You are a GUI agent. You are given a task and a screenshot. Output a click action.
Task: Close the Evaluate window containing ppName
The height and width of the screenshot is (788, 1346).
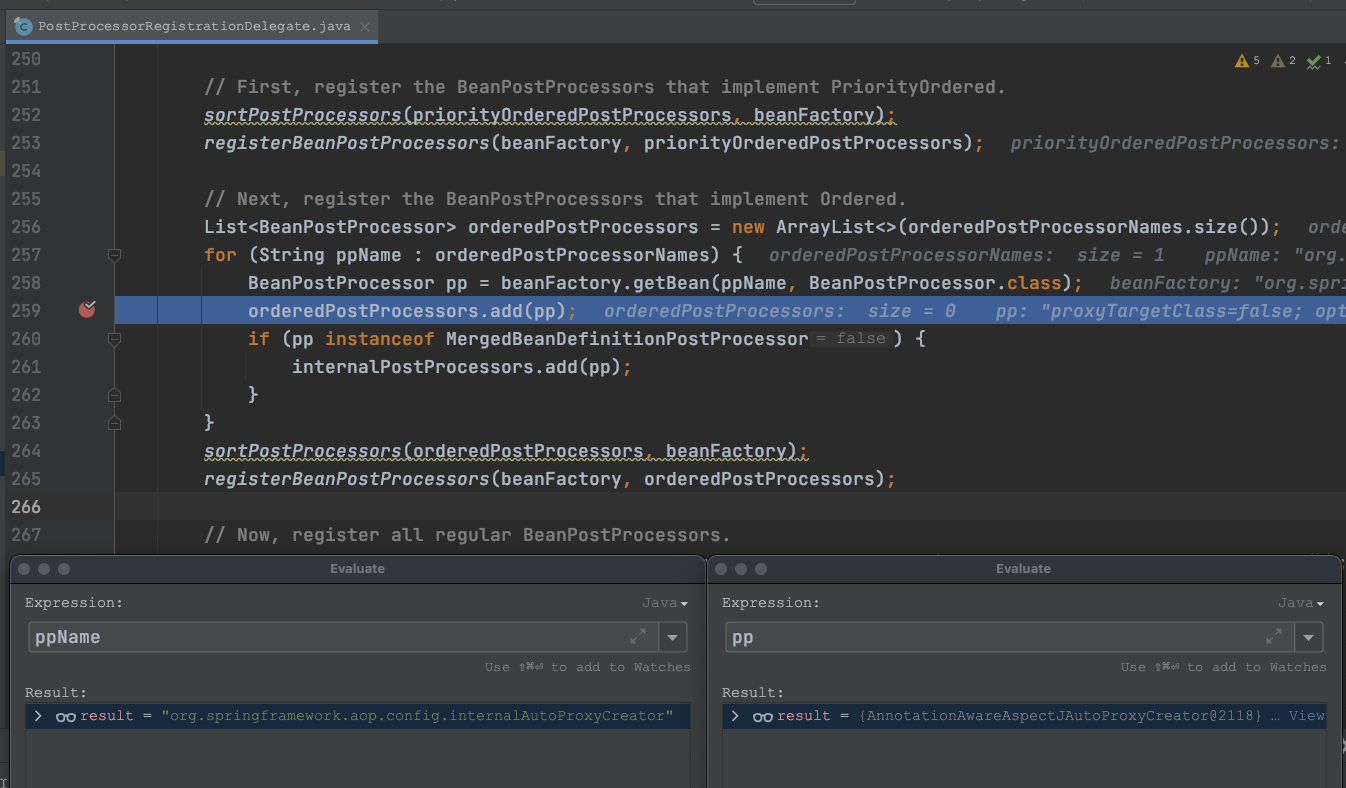[x=24, y=569]
